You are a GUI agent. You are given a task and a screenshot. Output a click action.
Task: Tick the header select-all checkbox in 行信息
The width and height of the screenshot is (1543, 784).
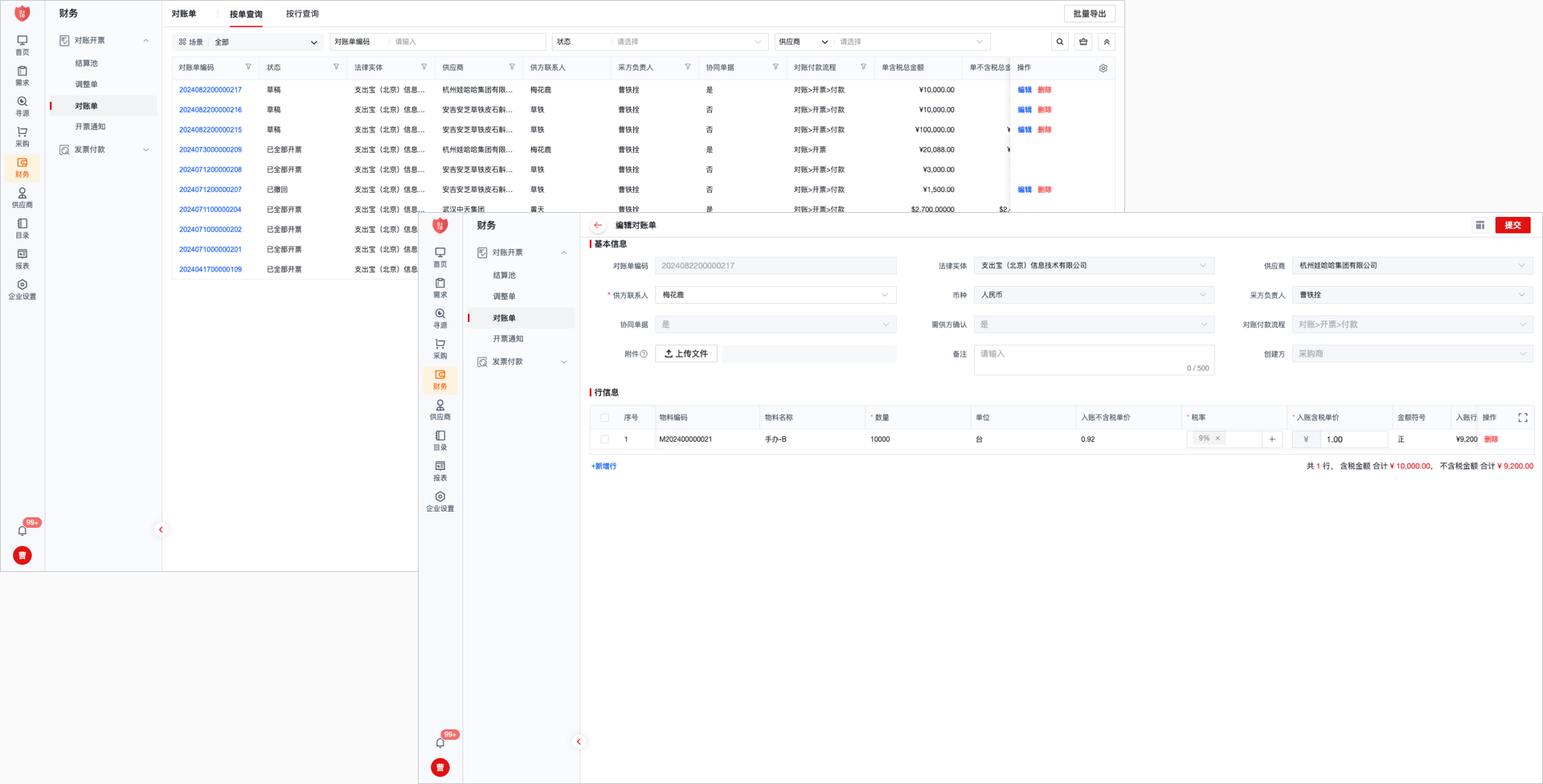605,418
